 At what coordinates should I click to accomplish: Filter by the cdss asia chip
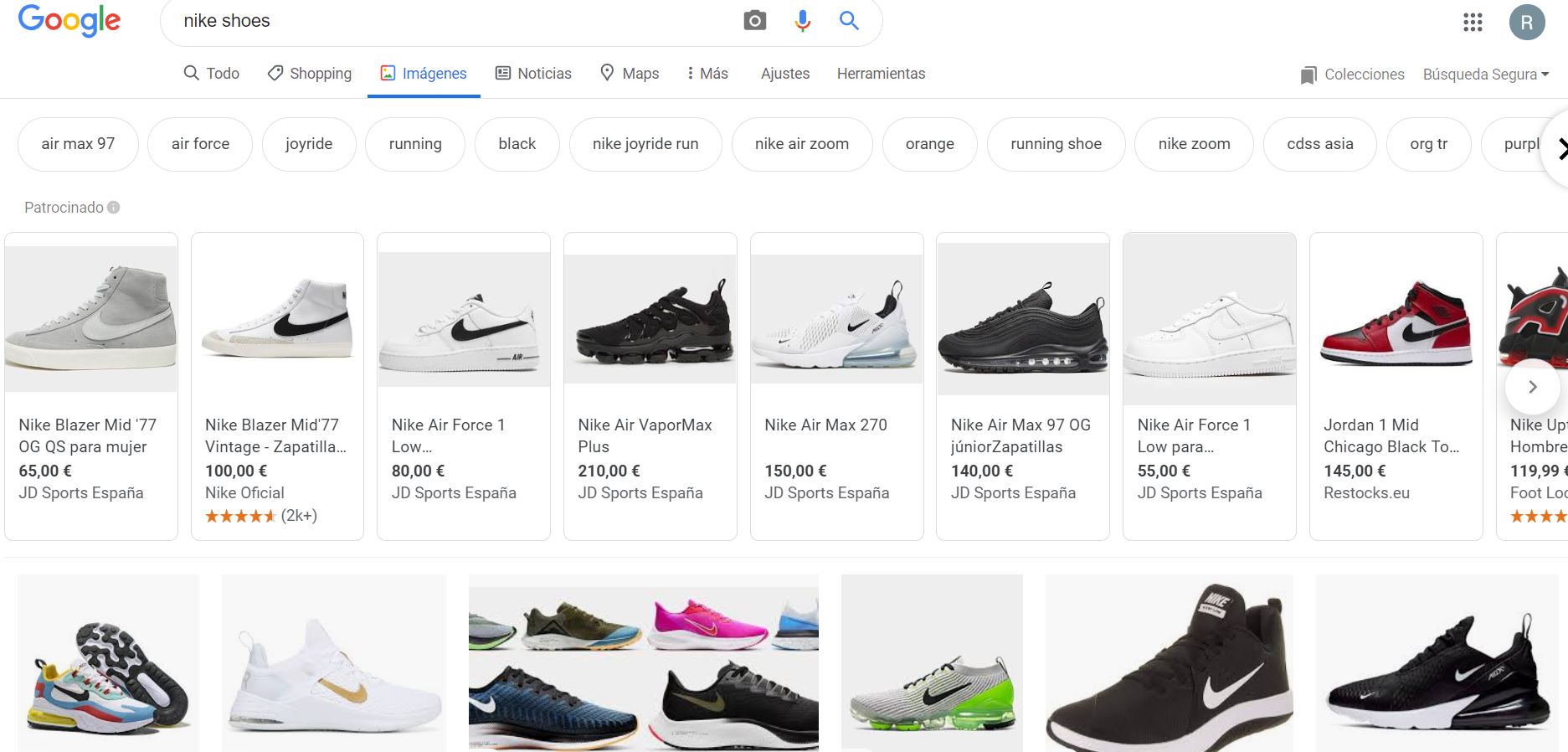1320,144
